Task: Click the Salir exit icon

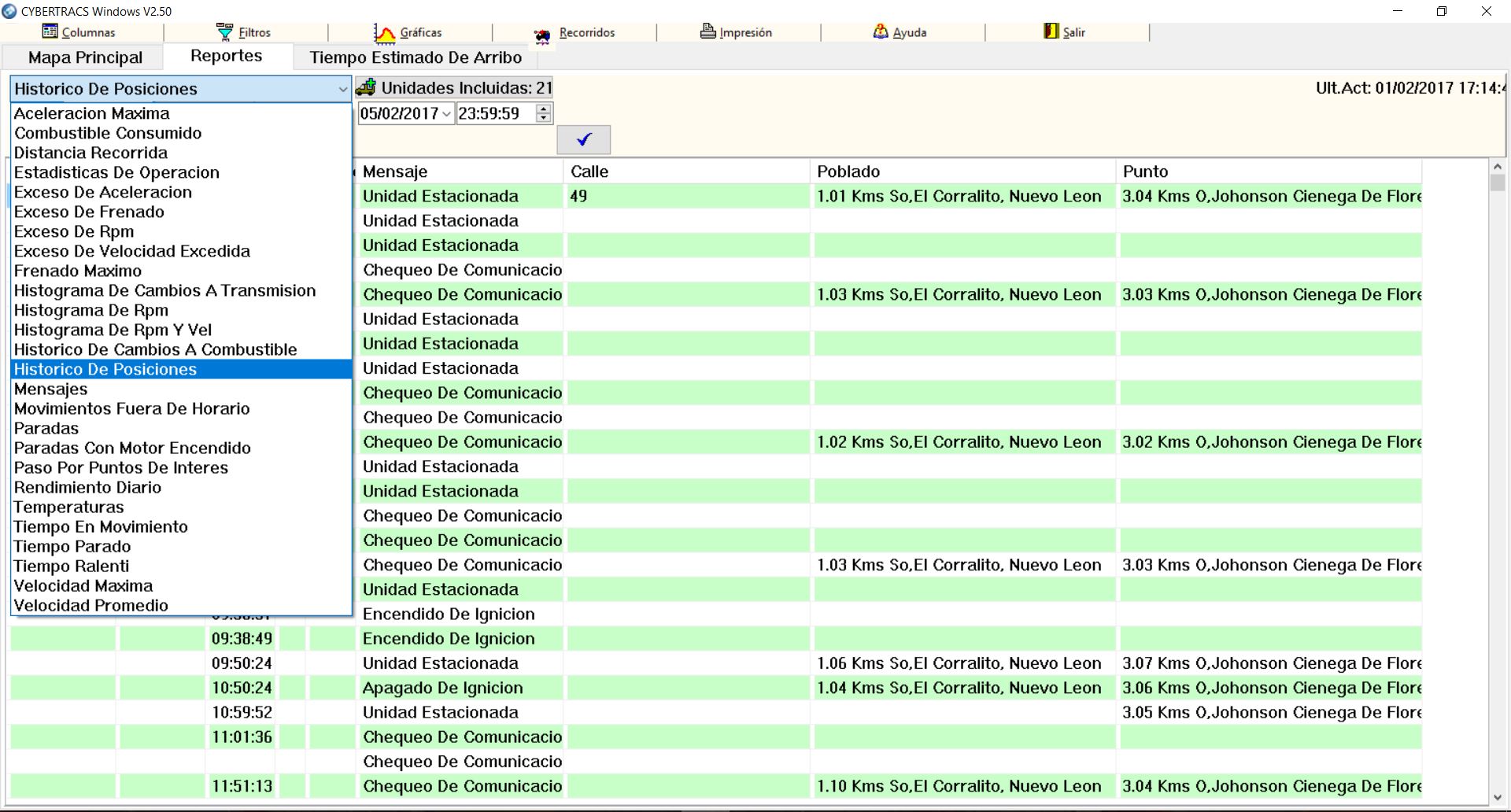Action: (1051, 31)
